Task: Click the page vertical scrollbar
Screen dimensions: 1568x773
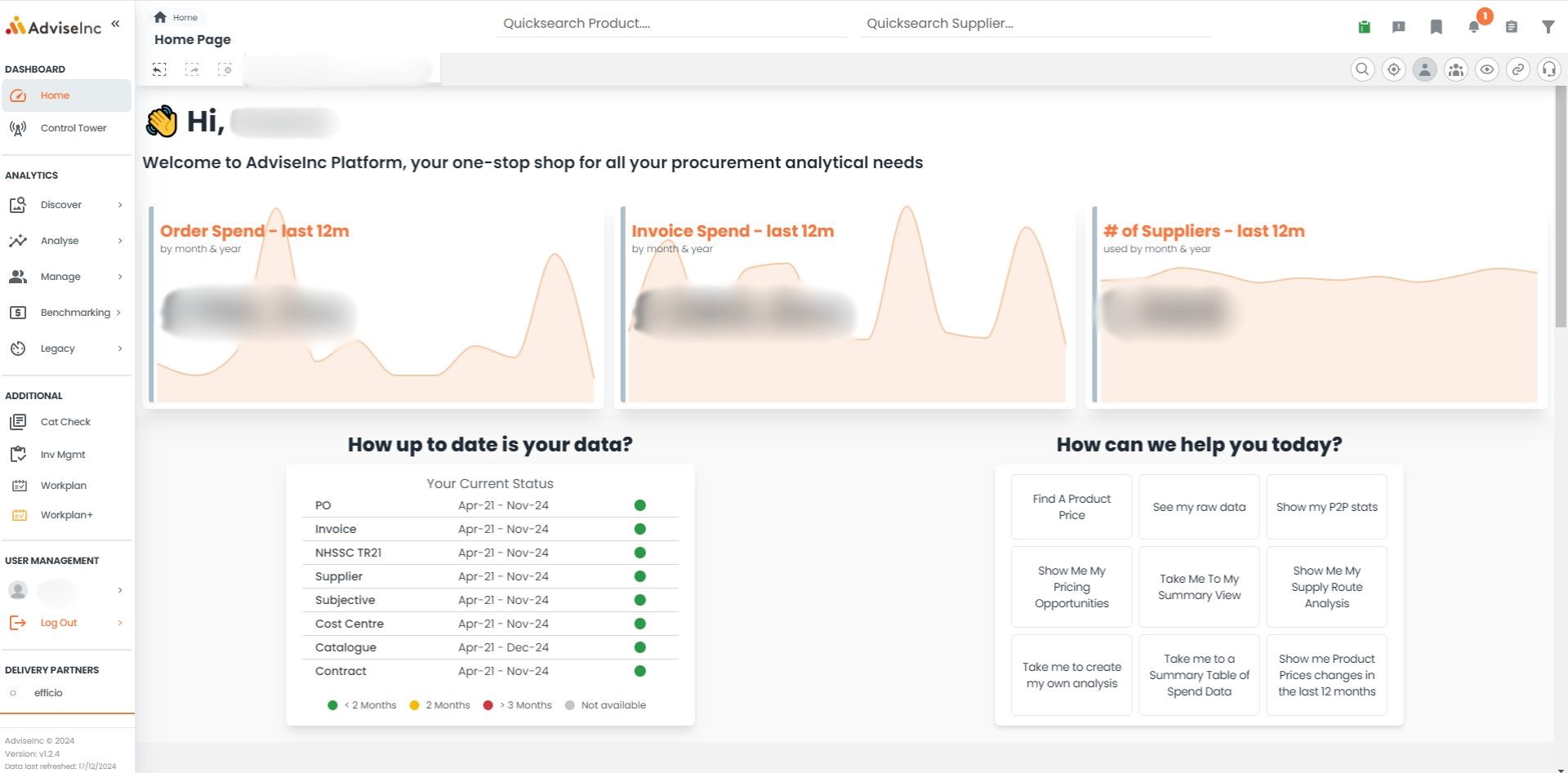Action: [1561, 207]
